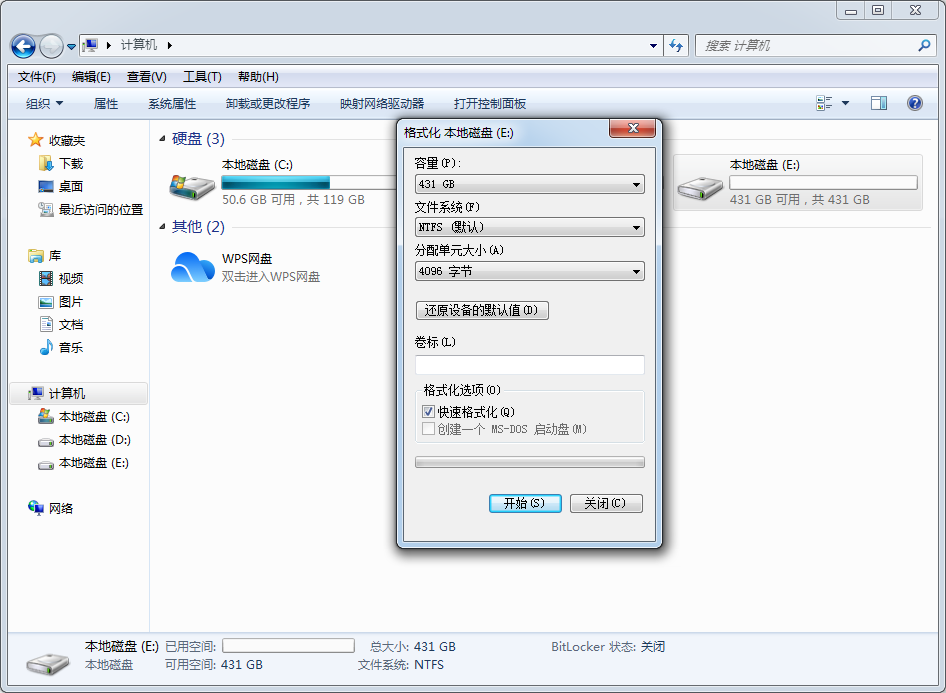946x693 pixels.
Task: Open 下载 folder in sidebar
Action: 61,163
